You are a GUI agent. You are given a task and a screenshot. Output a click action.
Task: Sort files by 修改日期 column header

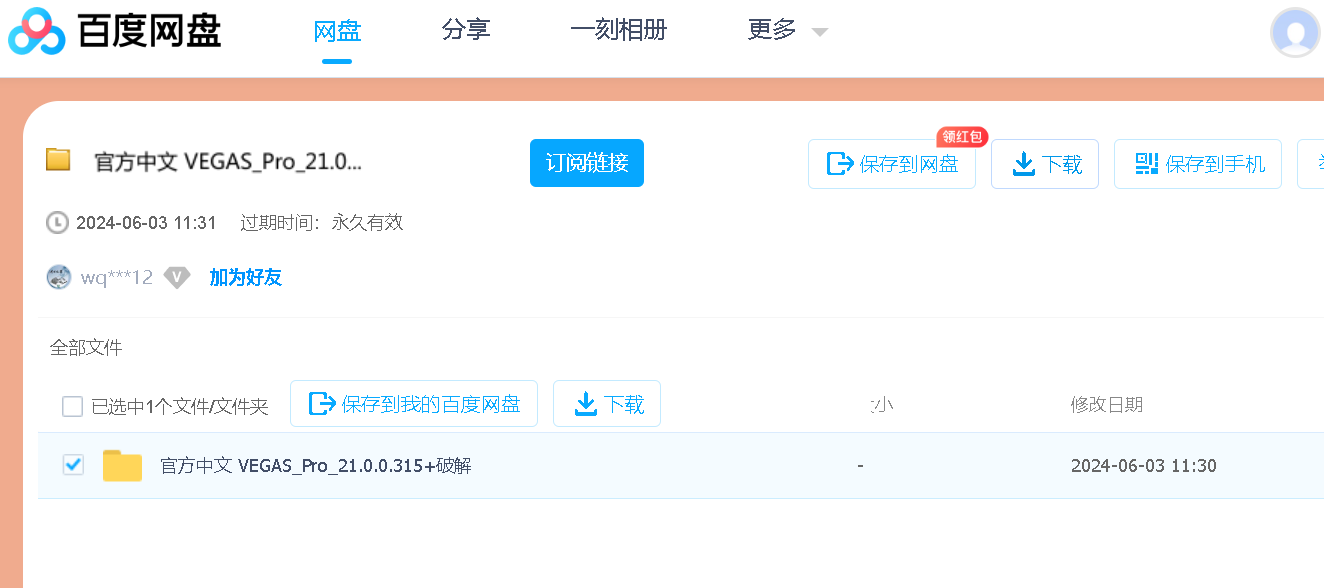coord(1106,405)
